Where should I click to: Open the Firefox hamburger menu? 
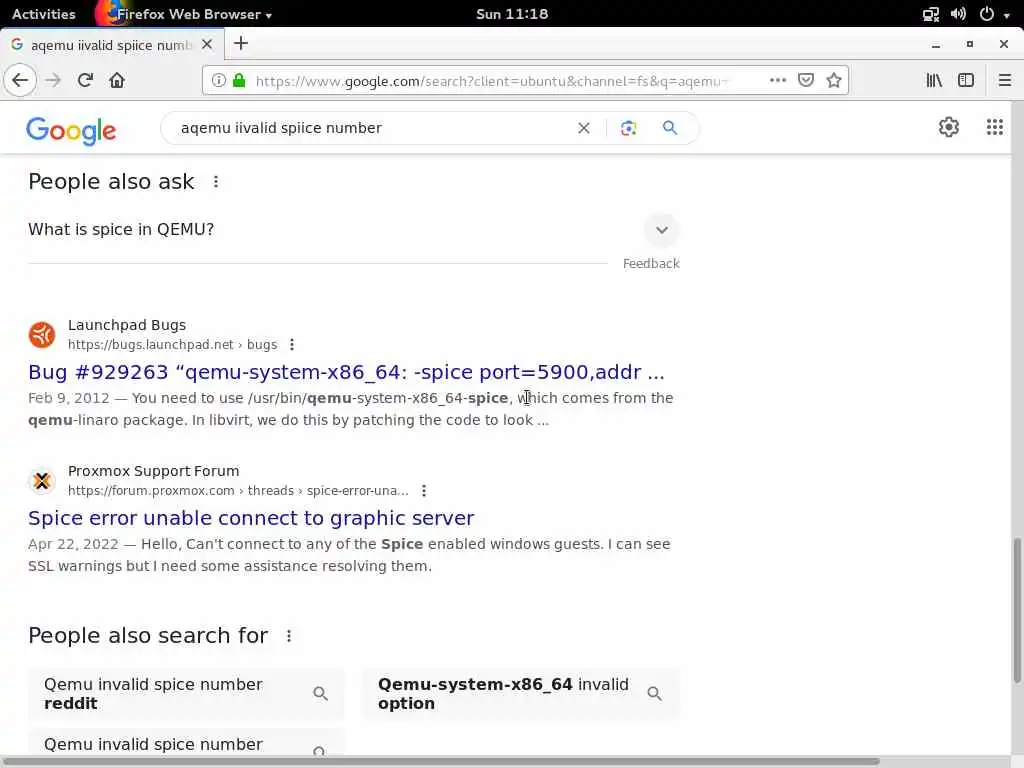(x=1004, y=80)
